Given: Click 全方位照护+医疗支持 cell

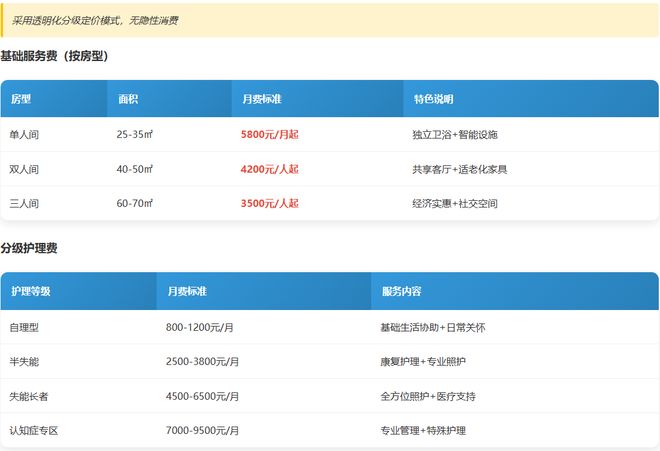Looking at the screenshot, I should click(428, 396).
